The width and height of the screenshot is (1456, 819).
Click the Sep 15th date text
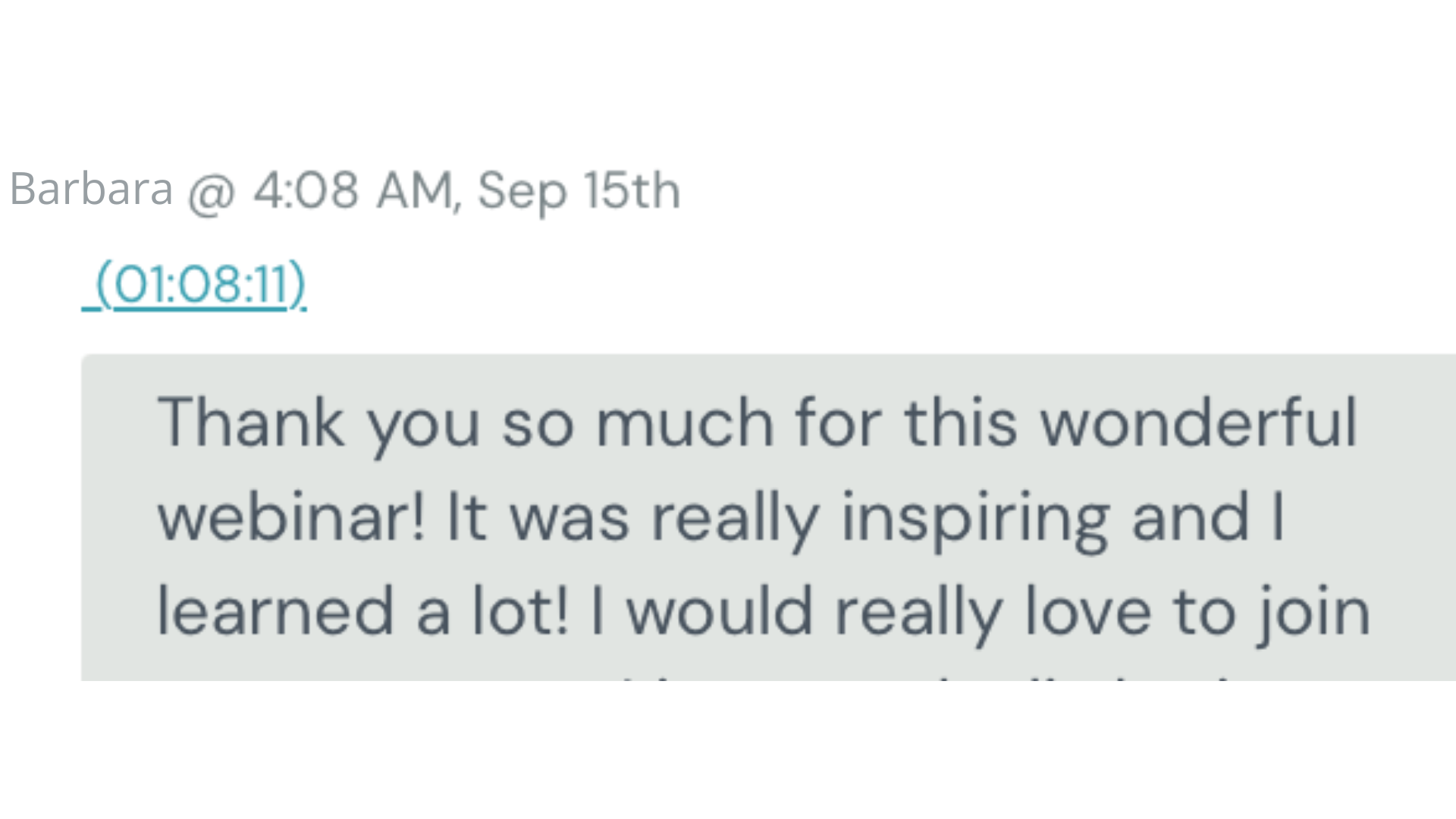(x=579, y=190)
